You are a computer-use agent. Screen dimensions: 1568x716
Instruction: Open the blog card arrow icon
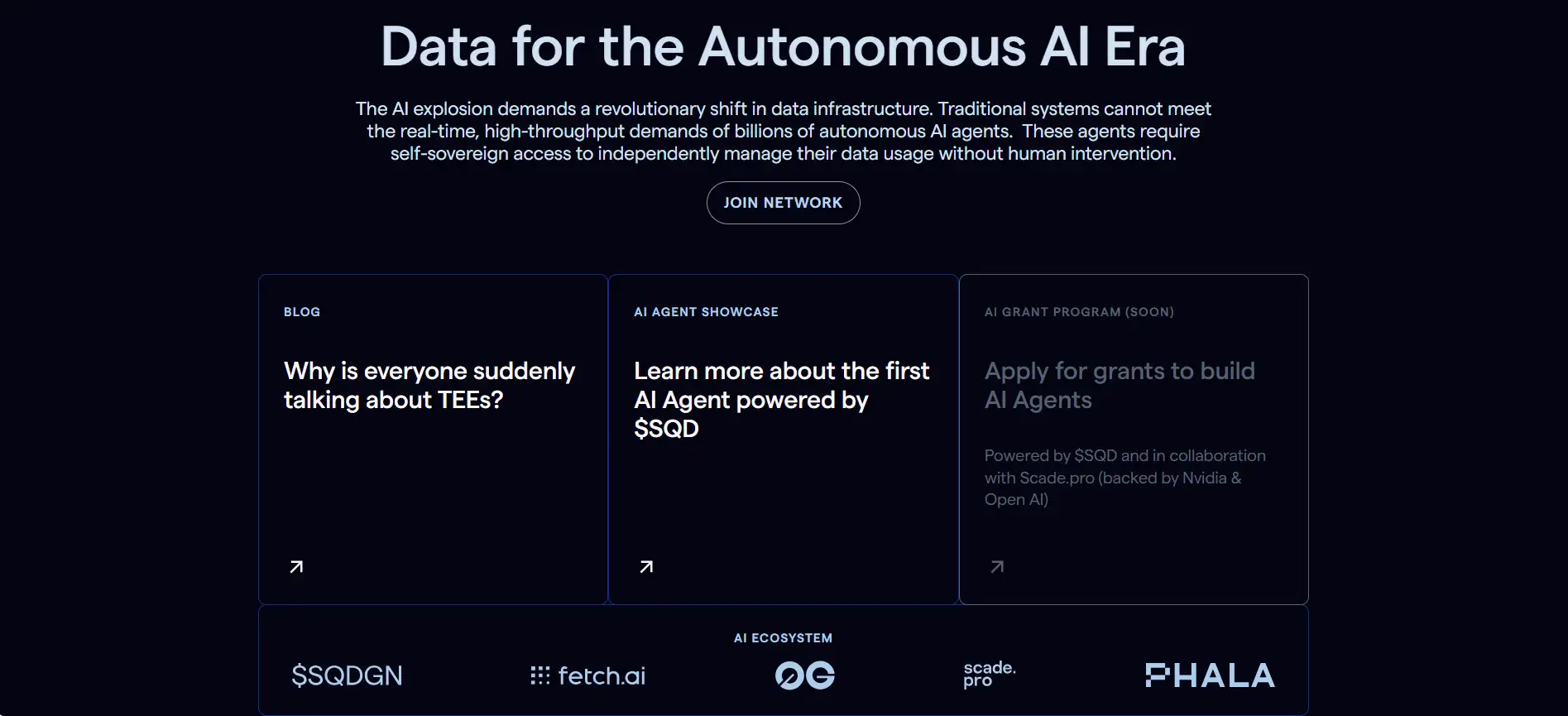point(296,567)
